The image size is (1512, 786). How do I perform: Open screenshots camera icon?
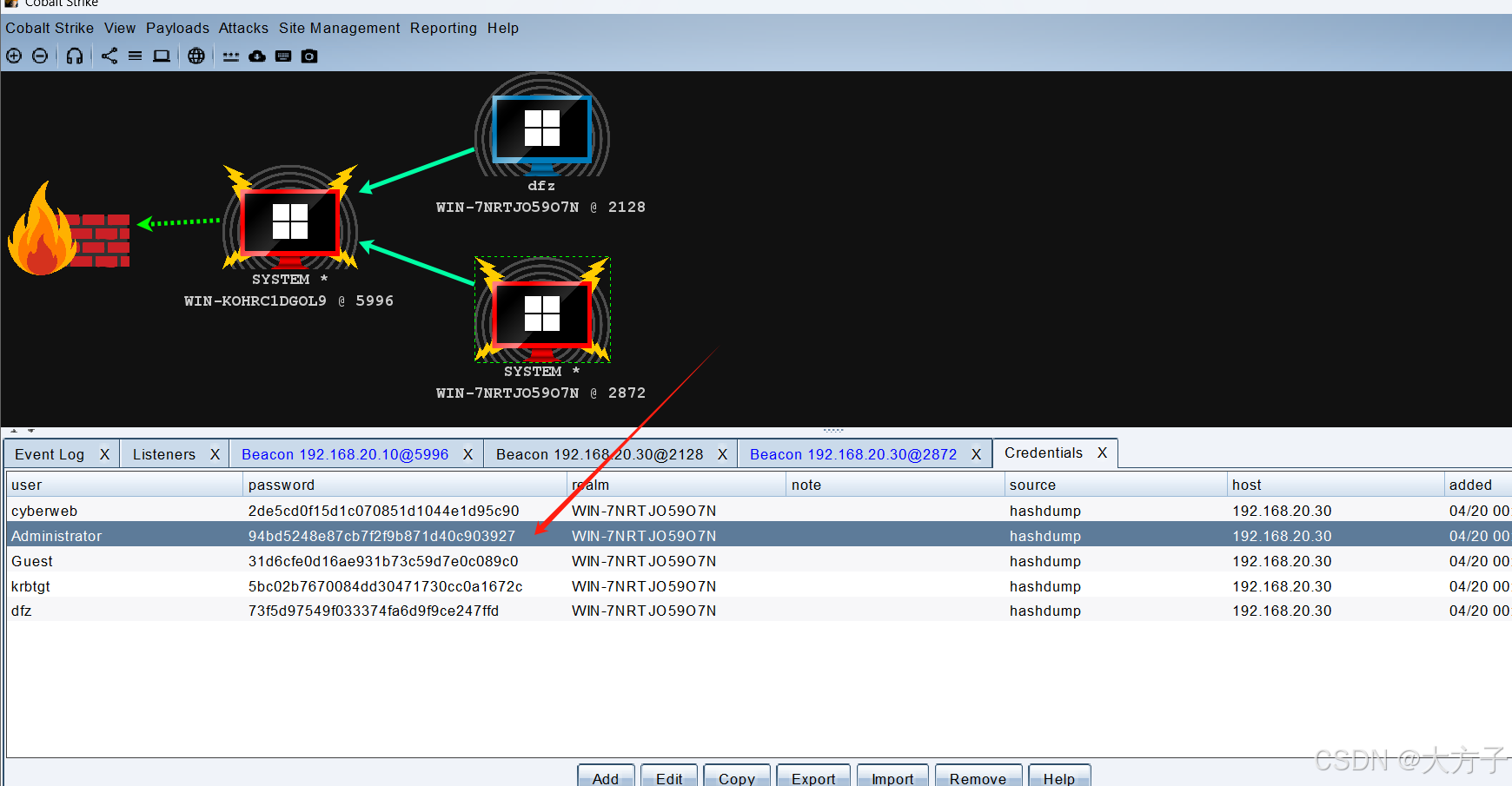click(x=309, y=56)
